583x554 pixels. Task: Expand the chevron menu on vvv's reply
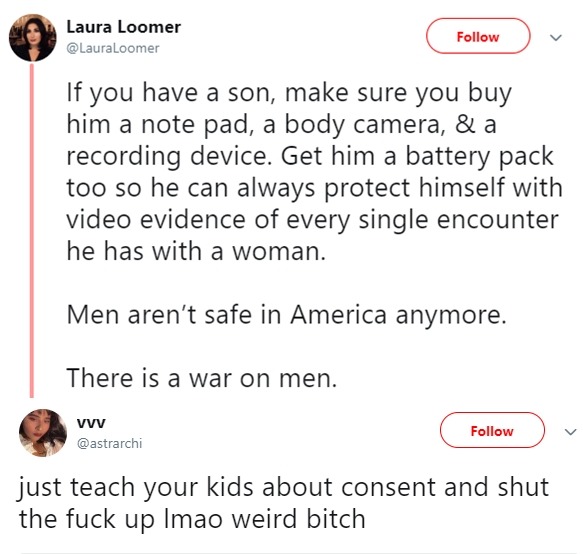pos(570,432)
